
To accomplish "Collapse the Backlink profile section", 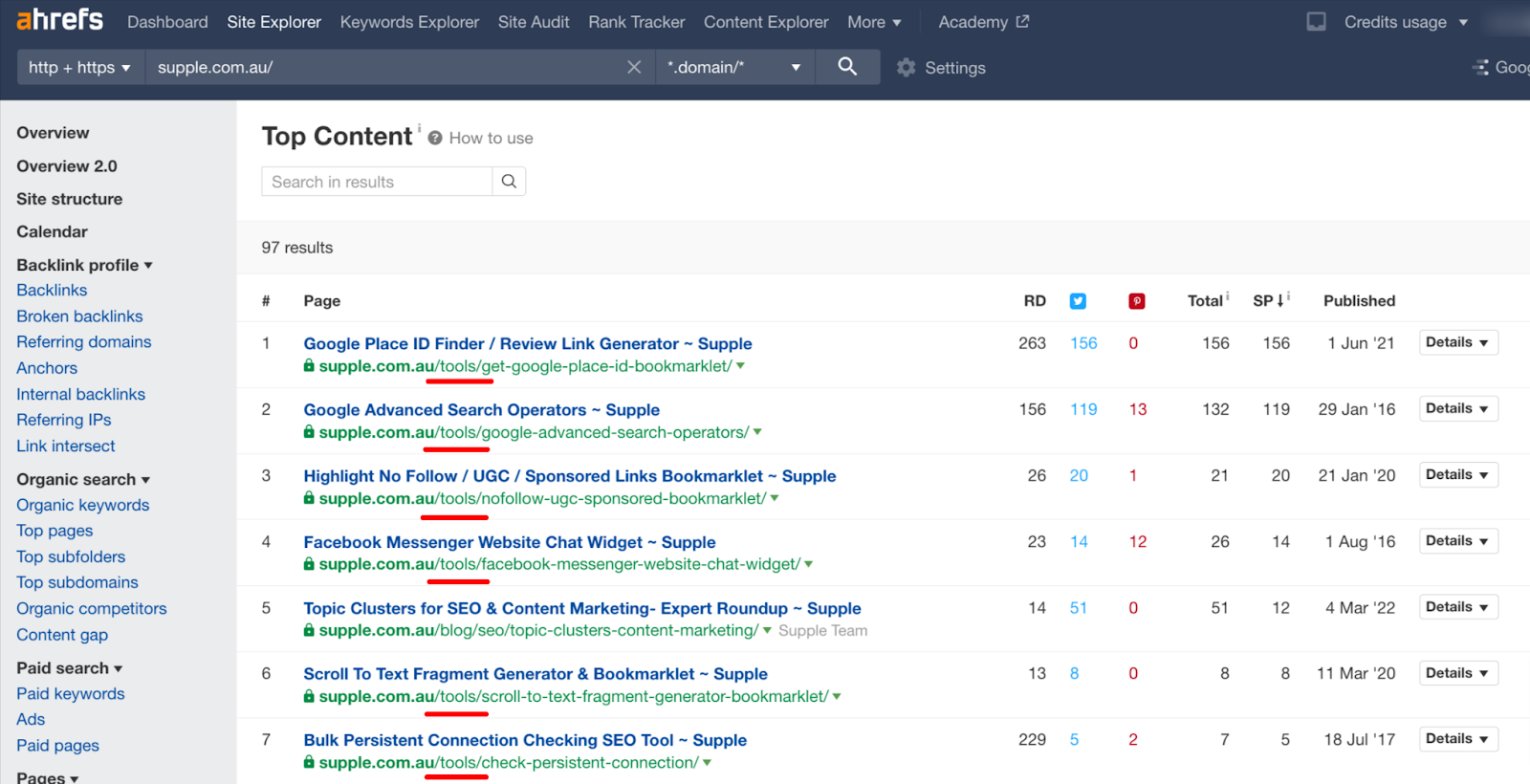I will [84, 265].
